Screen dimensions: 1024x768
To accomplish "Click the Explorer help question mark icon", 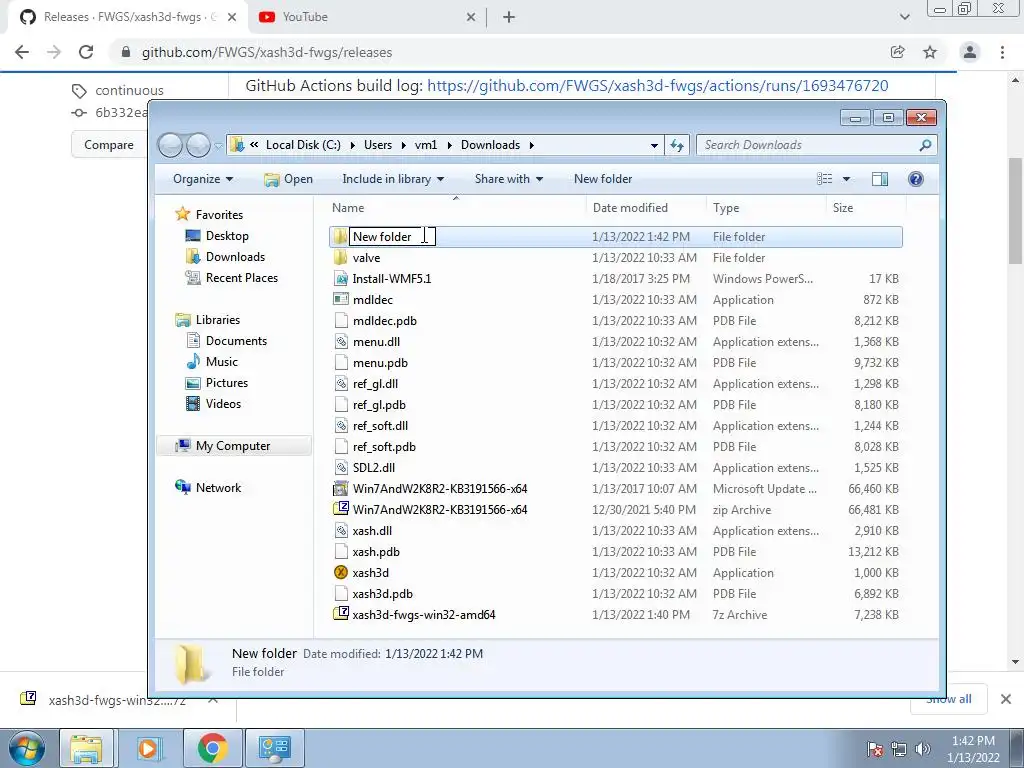I will click(916, 179).
